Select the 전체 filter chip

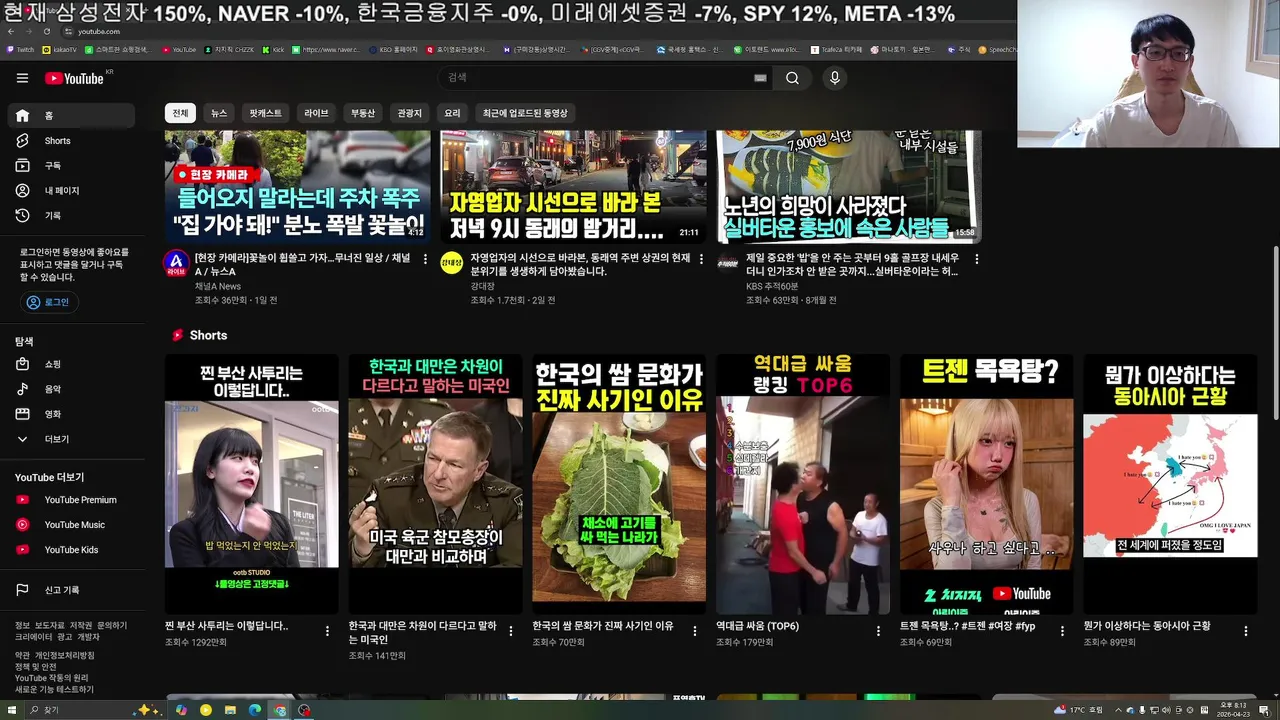pos(180,113)
